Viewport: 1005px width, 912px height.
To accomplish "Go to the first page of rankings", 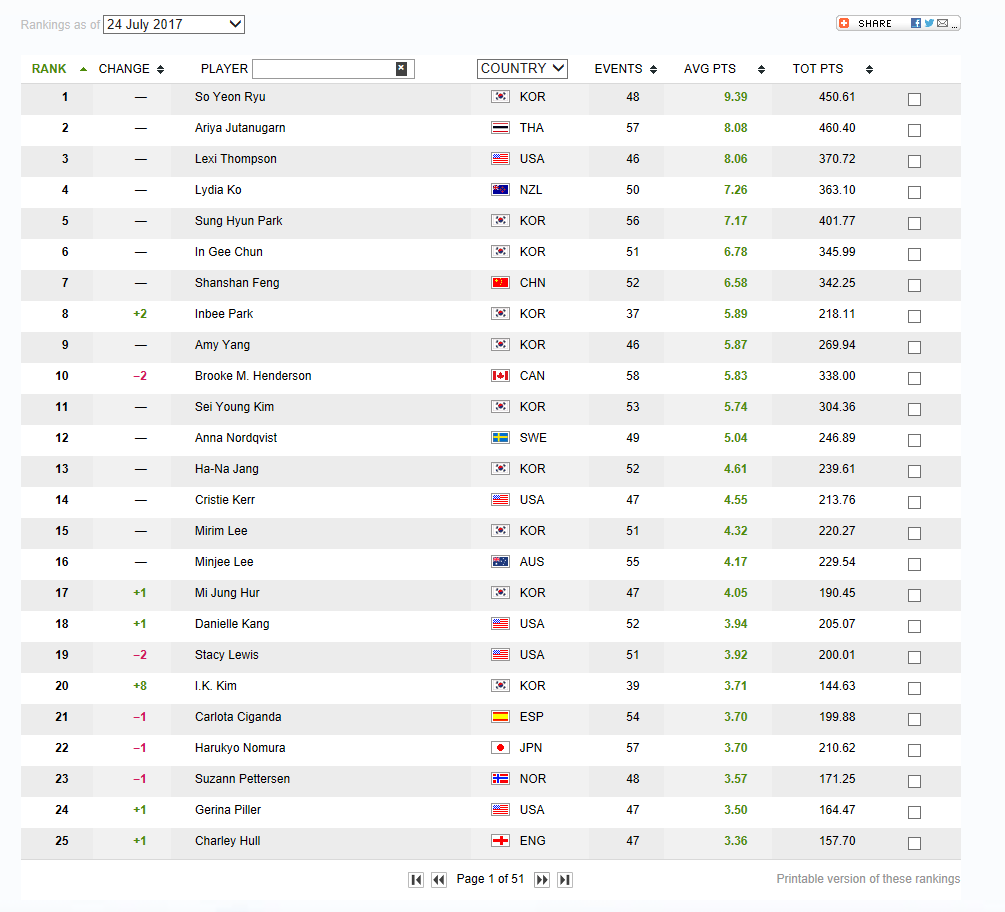I will click(416, 879).
